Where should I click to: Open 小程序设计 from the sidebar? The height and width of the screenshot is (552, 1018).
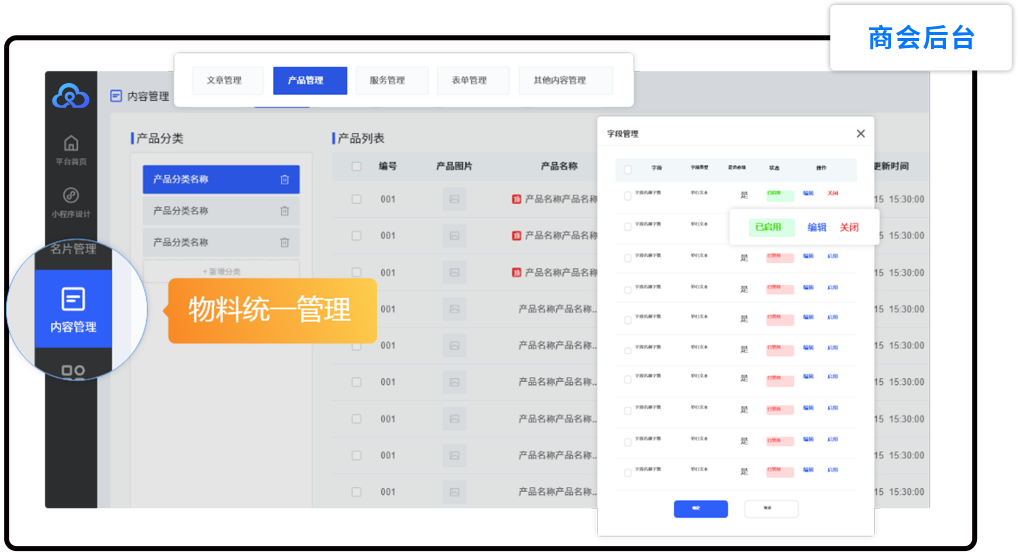pos(71,202)
